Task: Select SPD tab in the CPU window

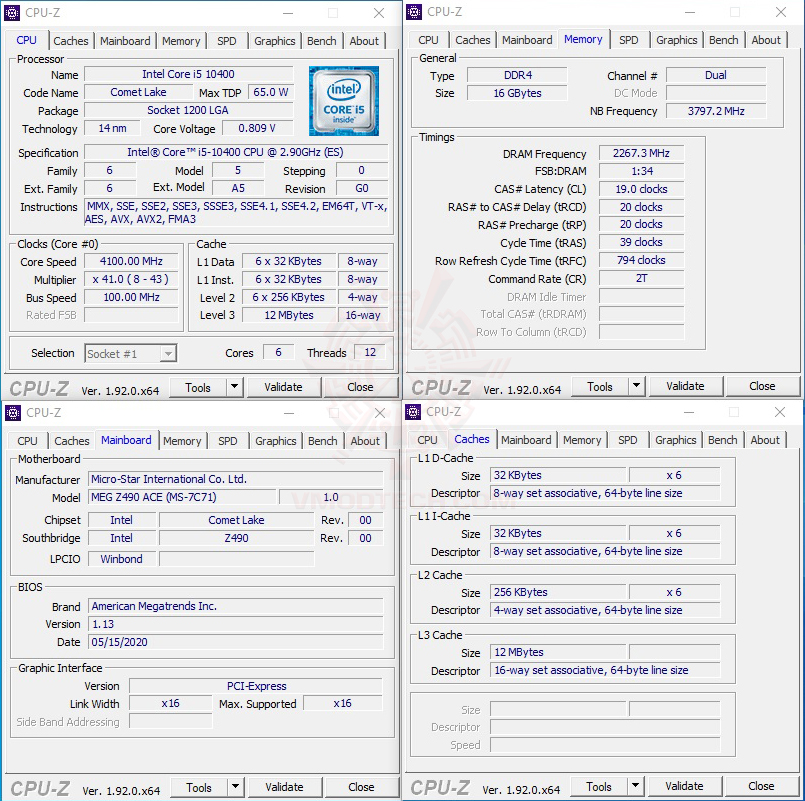Action: click(226, 41)
